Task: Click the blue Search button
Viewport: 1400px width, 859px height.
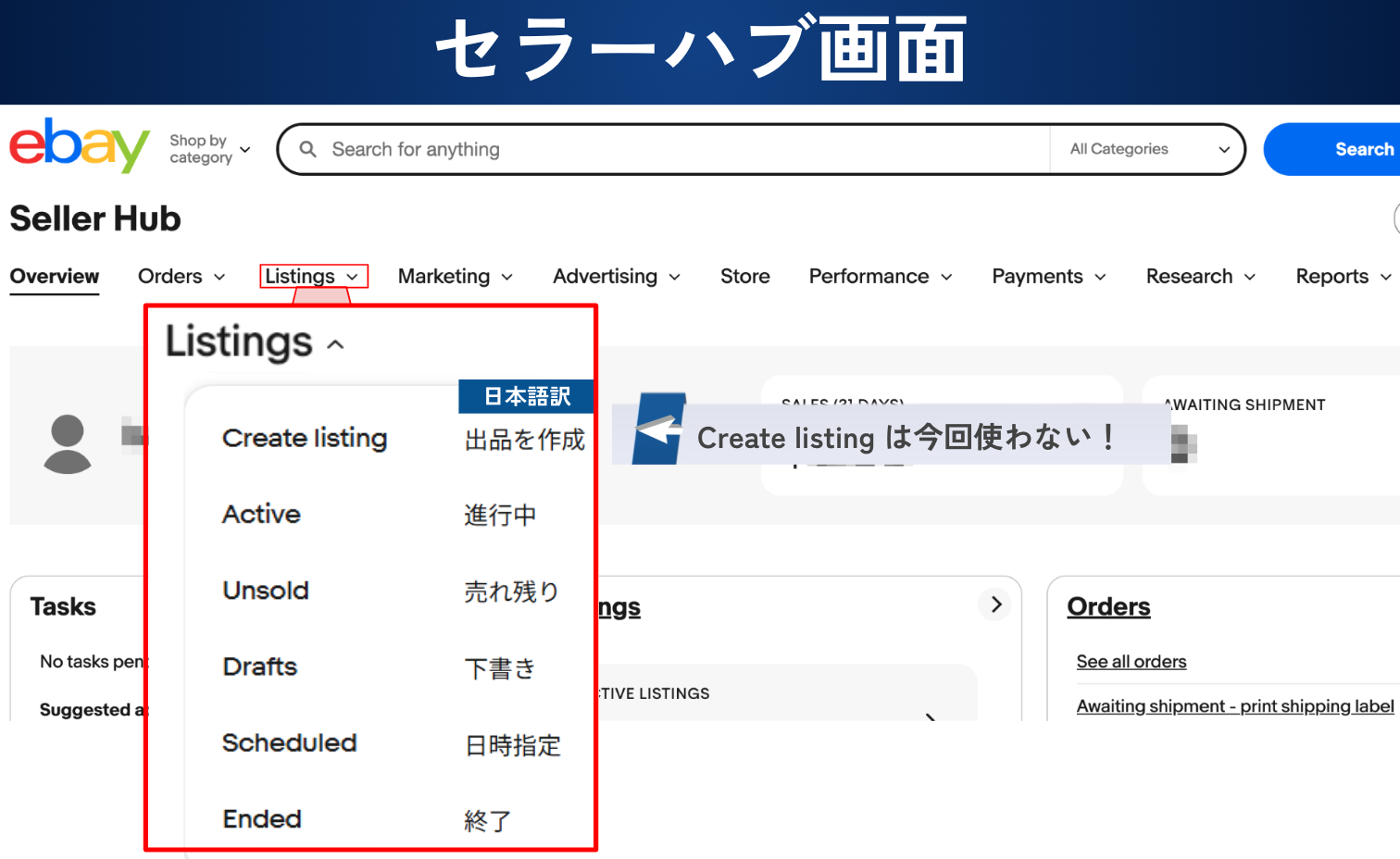Action: 1332,149
